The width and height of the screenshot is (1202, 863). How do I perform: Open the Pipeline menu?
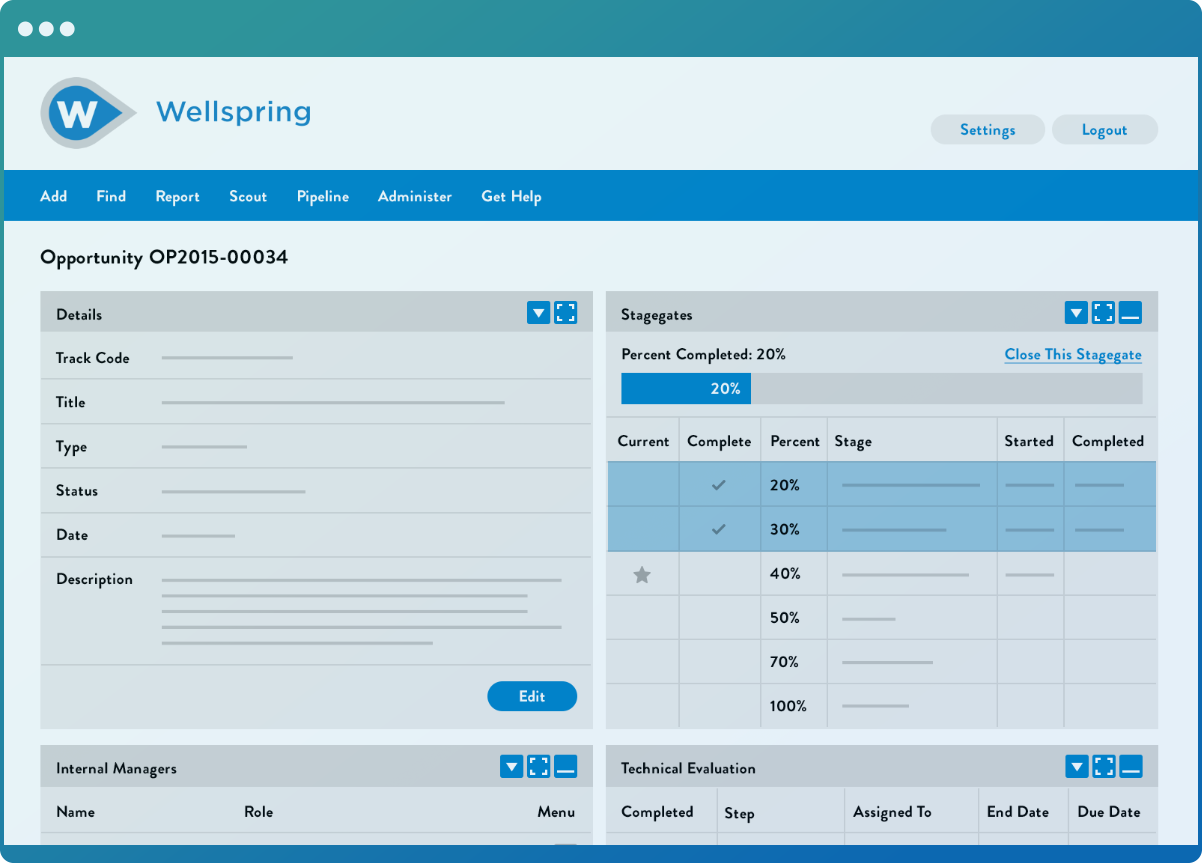tap(323, 197)
